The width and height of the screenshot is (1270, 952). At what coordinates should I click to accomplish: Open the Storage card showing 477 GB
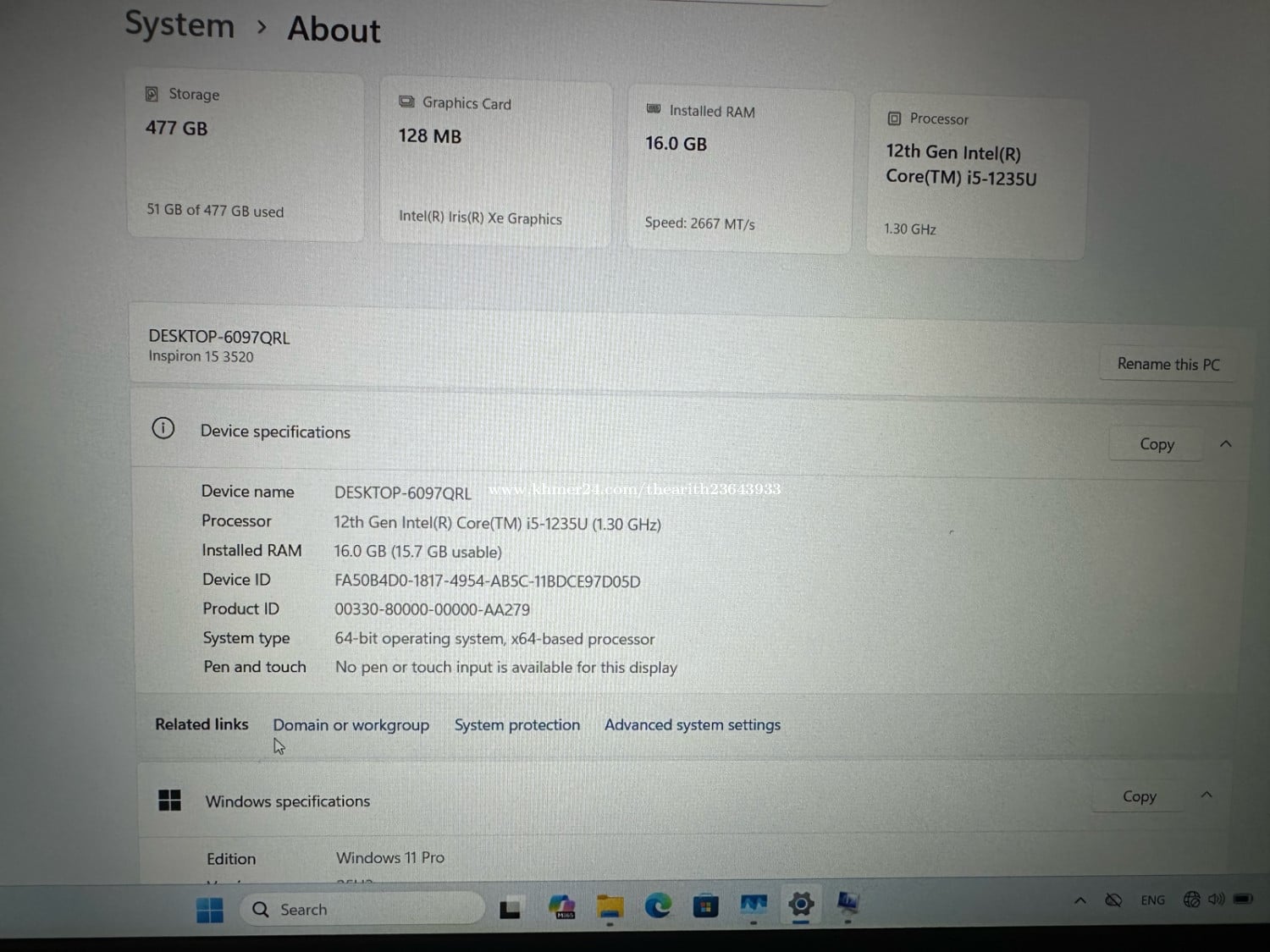tap(246, 157)
